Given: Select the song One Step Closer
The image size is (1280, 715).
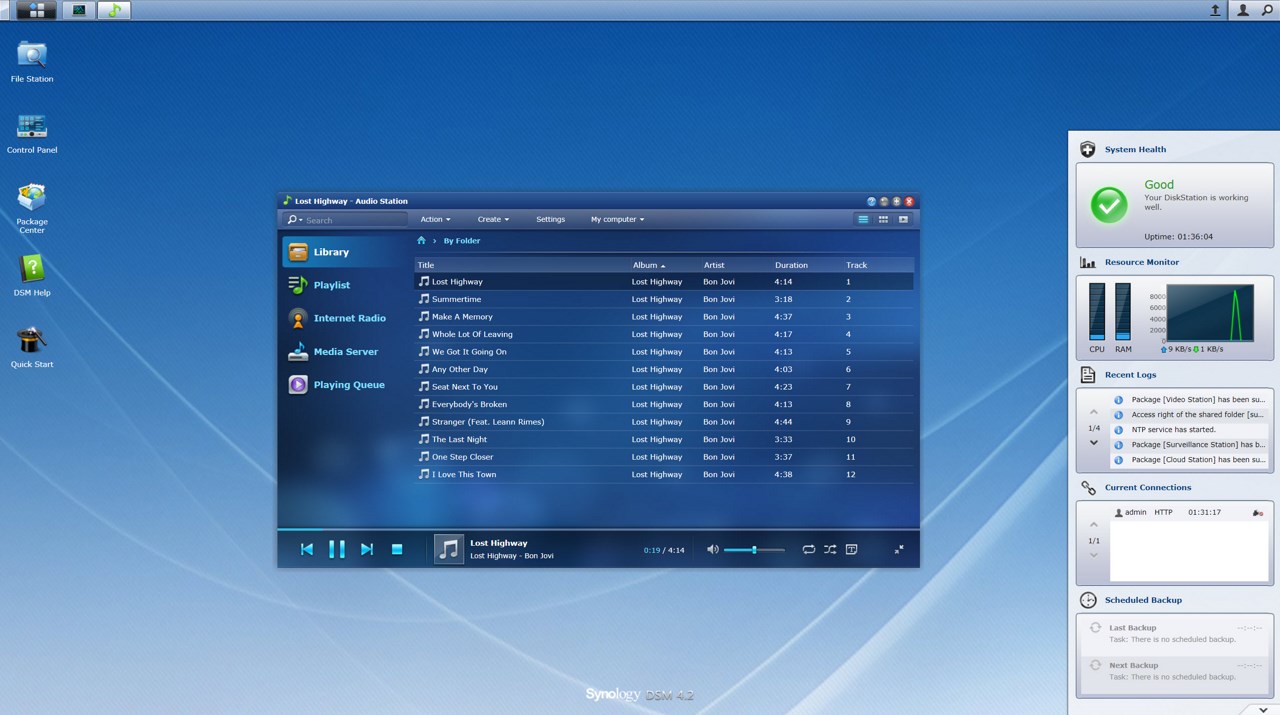Looking at the screenshot, I should (x=664, y=457).
